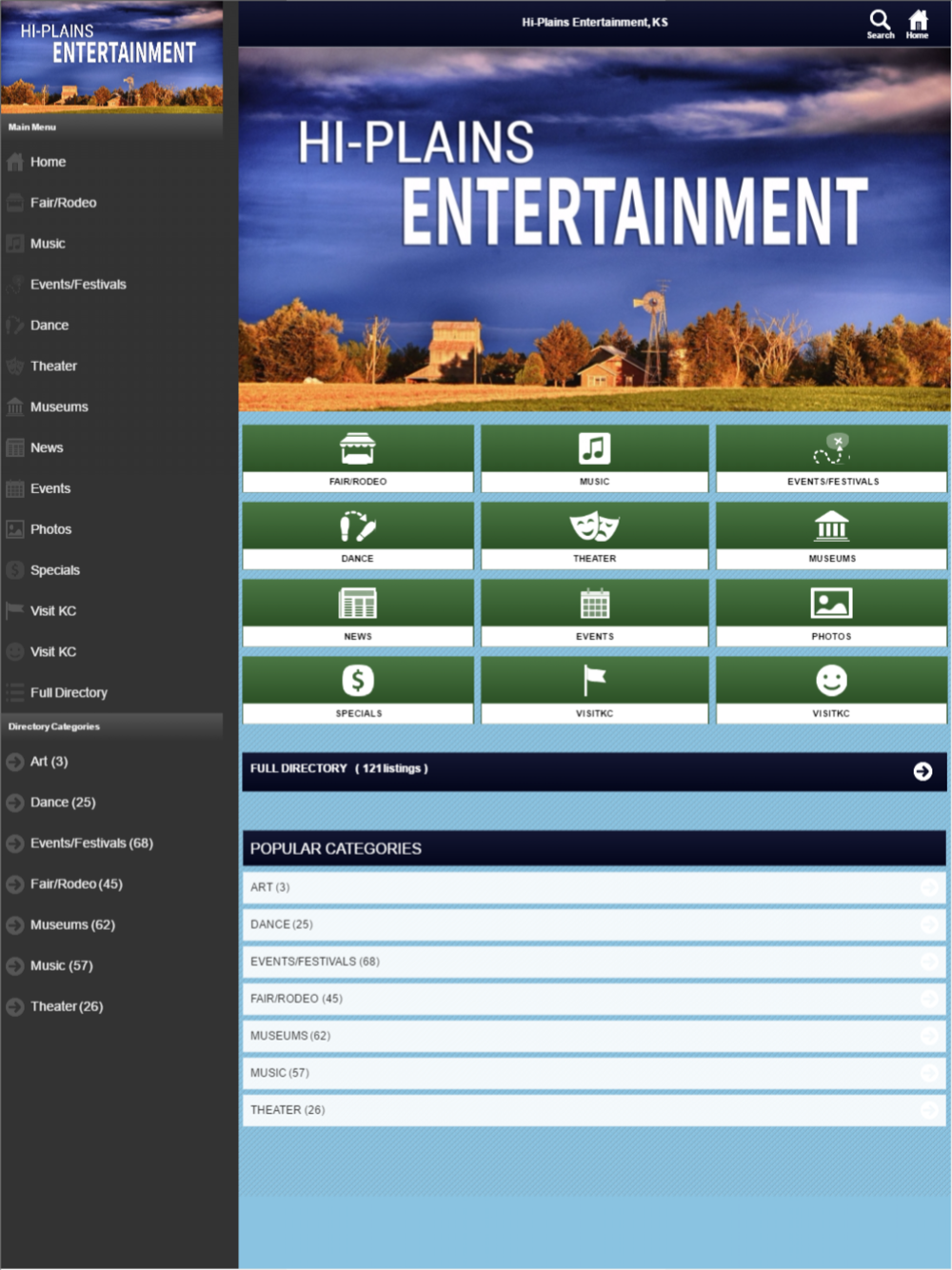This screenshot has height=1270, width=952.
Task: Expand THEATER (26) popular category row
Action: [x=594, y=1110]
